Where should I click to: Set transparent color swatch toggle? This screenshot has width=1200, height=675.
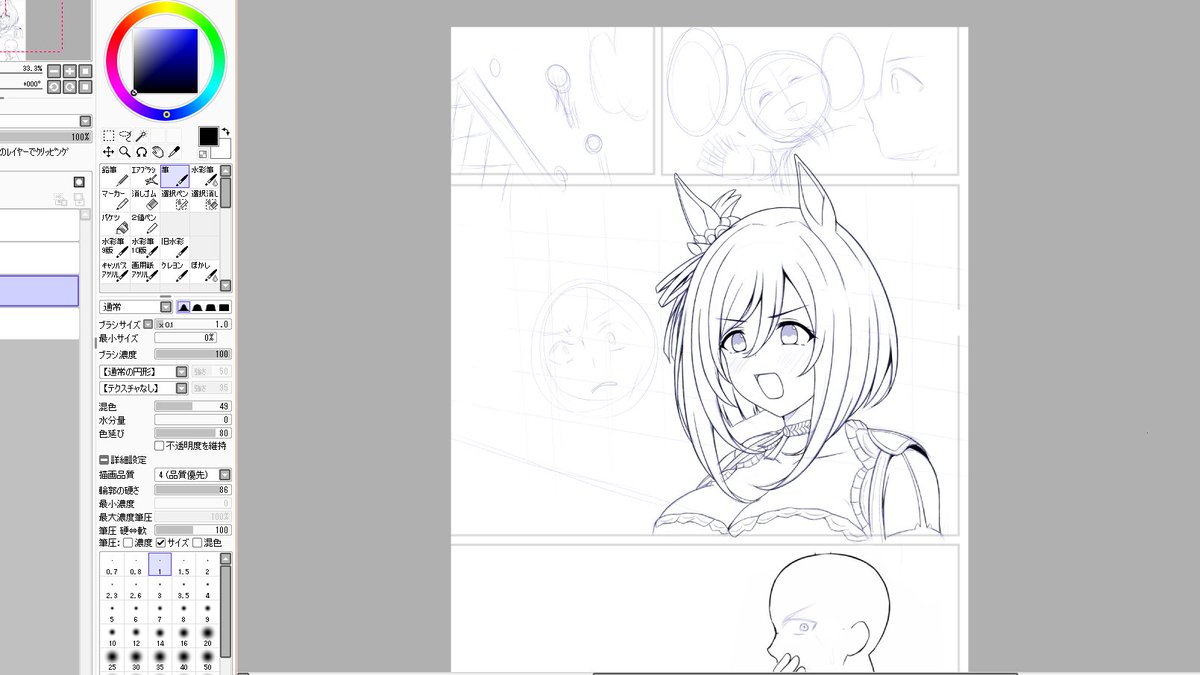(204, 154)
